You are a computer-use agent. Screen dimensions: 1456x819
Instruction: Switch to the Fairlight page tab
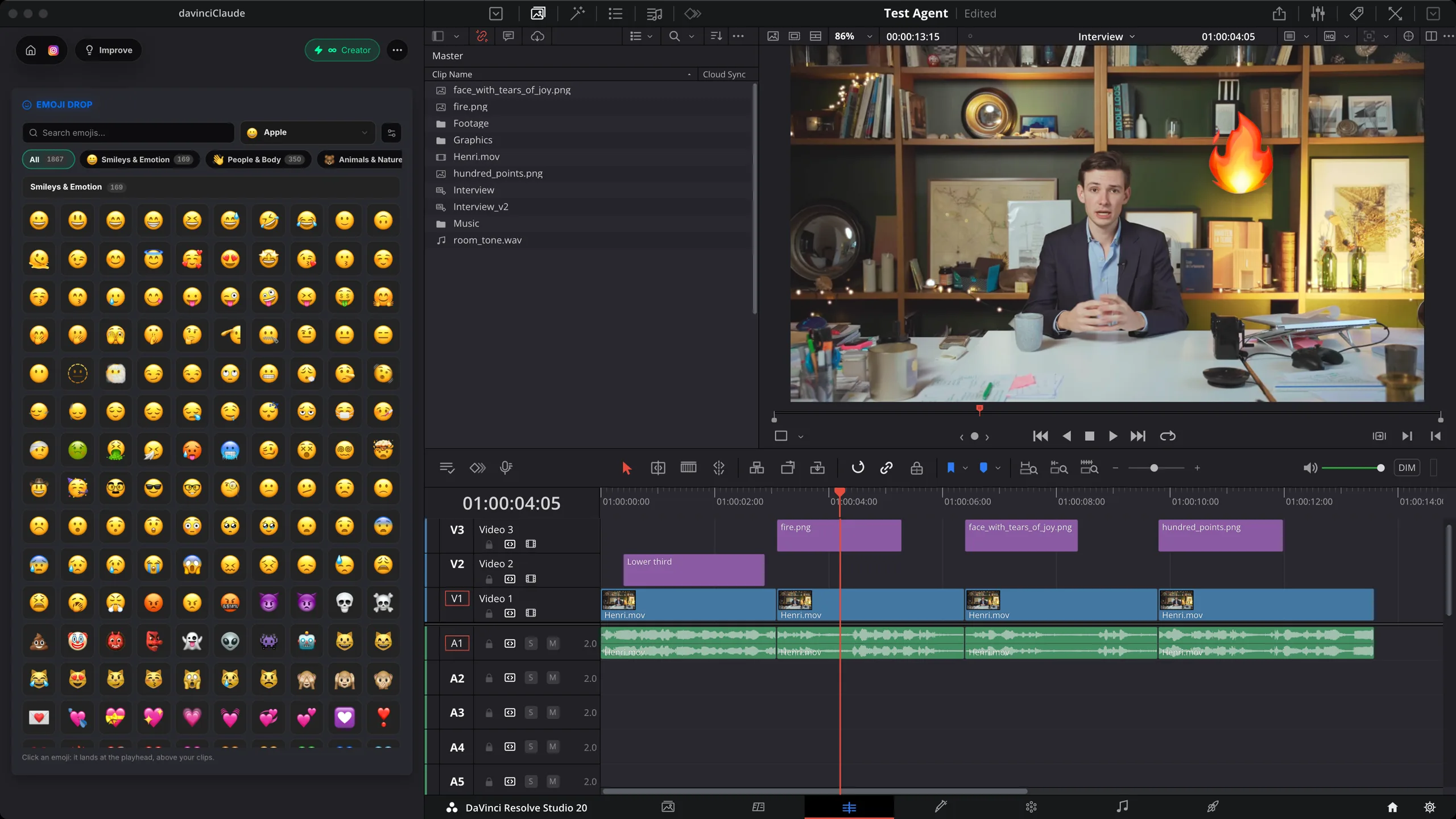tap(1122, 806)
